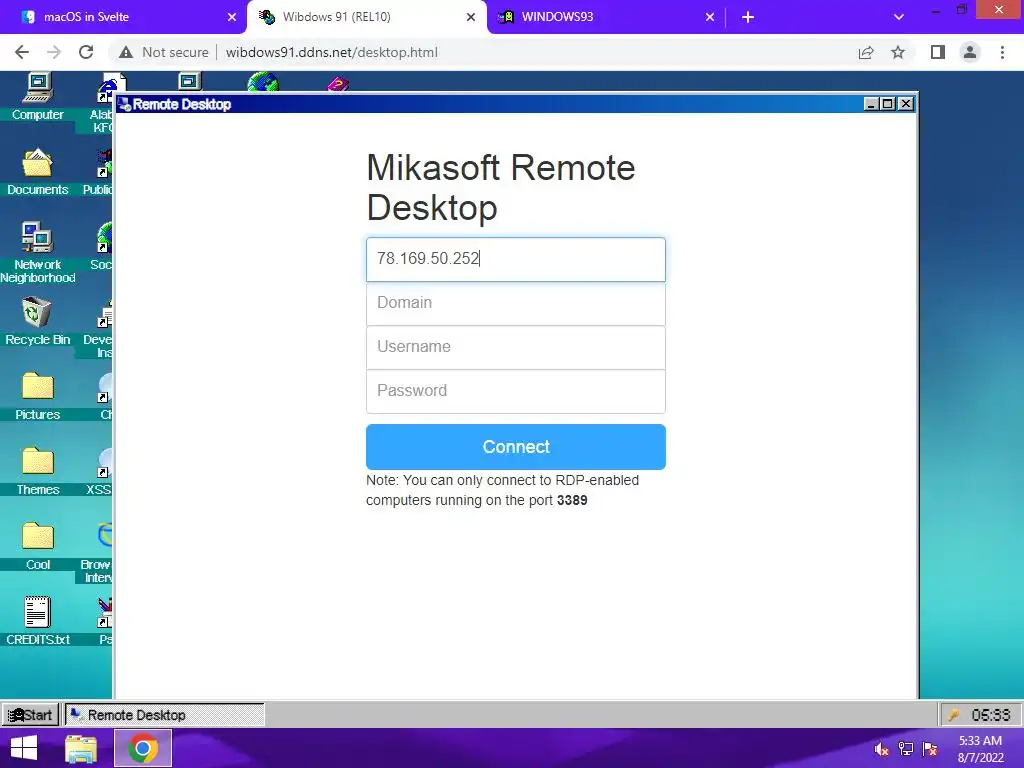Share this page icon
Image resolution: width=1024 pixels, height=768 pixels.
pos(866,52)
